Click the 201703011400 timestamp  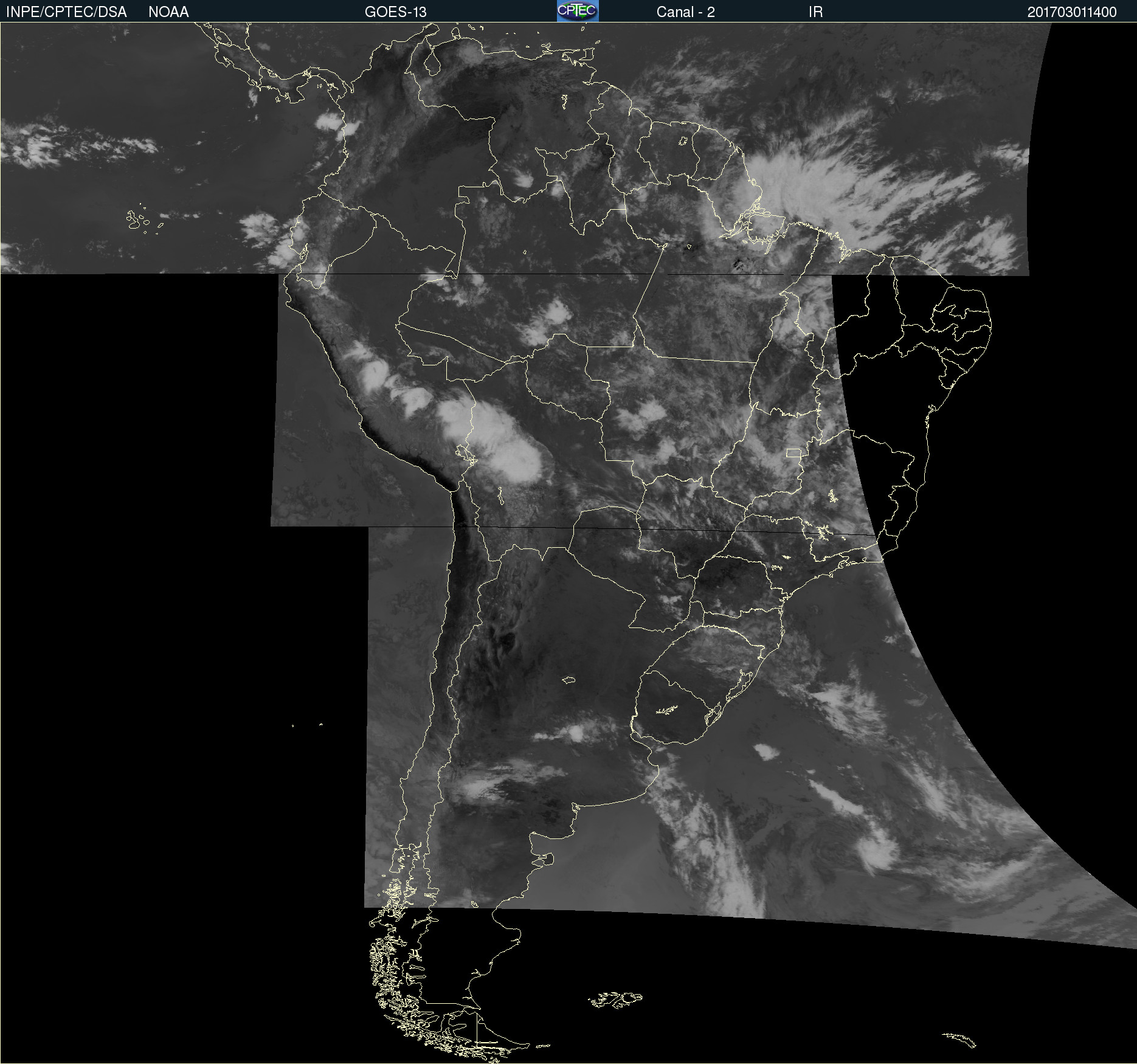coord(1071,12)
